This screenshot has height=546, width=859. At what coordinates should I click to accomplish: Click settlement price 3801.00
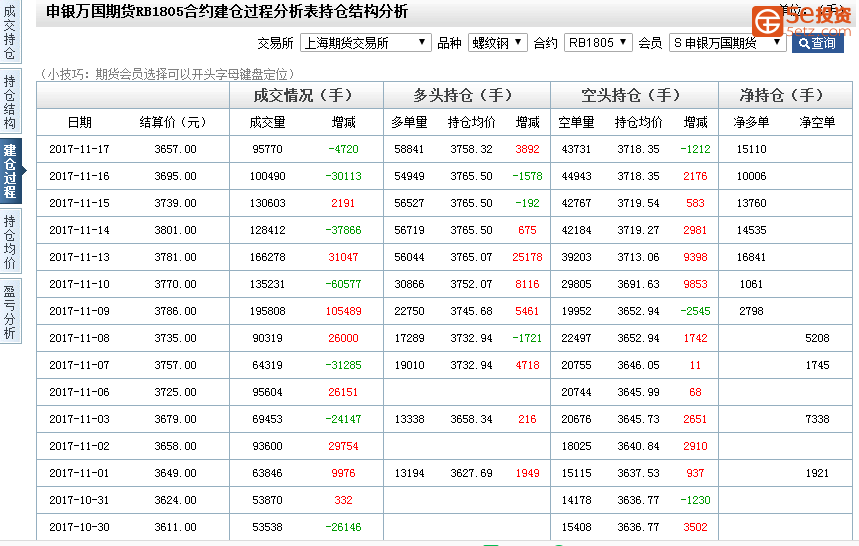(x=175, y=230)
